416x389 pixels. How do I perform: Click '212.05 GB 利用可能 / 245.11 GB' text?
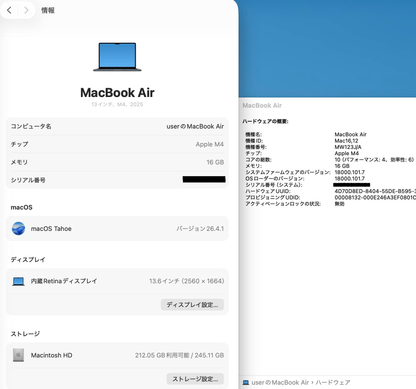point(179,355)
